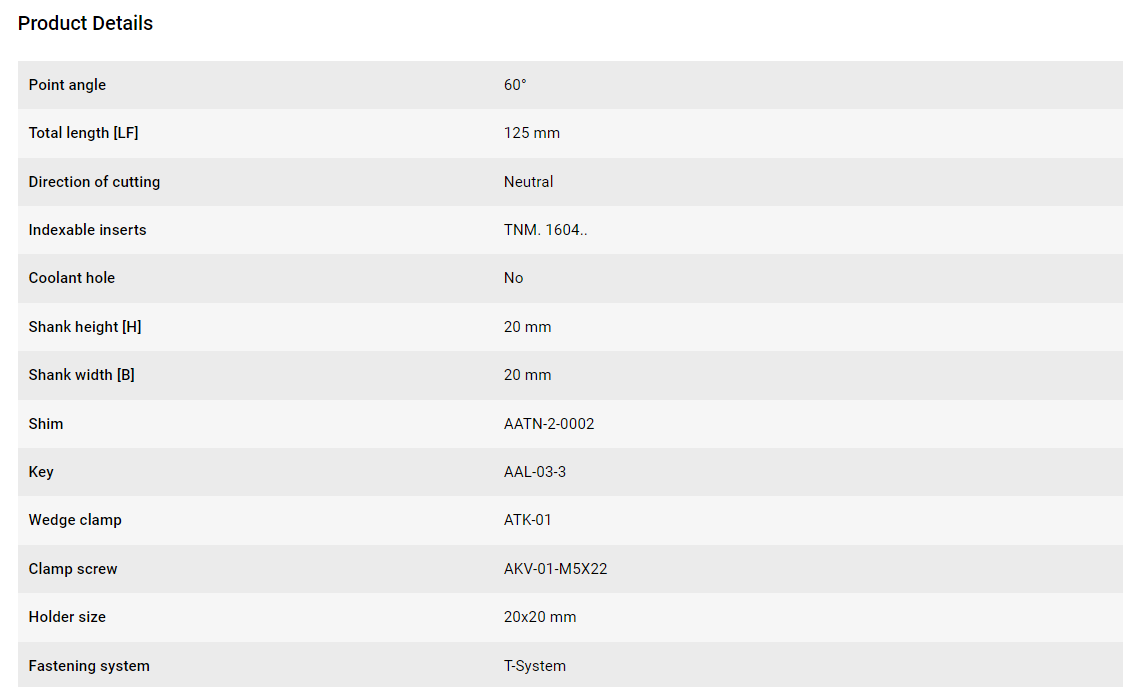The image size is (1123, 687).
Task: Select the Total length [LF] row label
Action: (x=83, y=133)
